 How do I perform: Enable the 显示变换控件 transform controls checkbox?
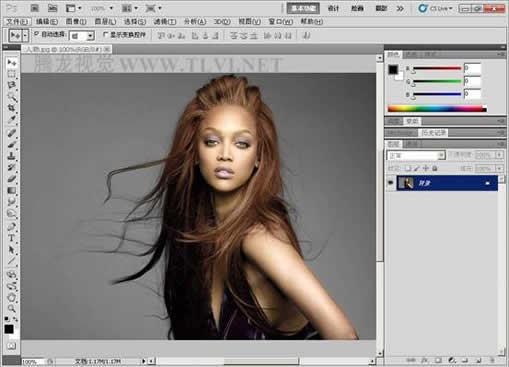[x=106, y=34]
